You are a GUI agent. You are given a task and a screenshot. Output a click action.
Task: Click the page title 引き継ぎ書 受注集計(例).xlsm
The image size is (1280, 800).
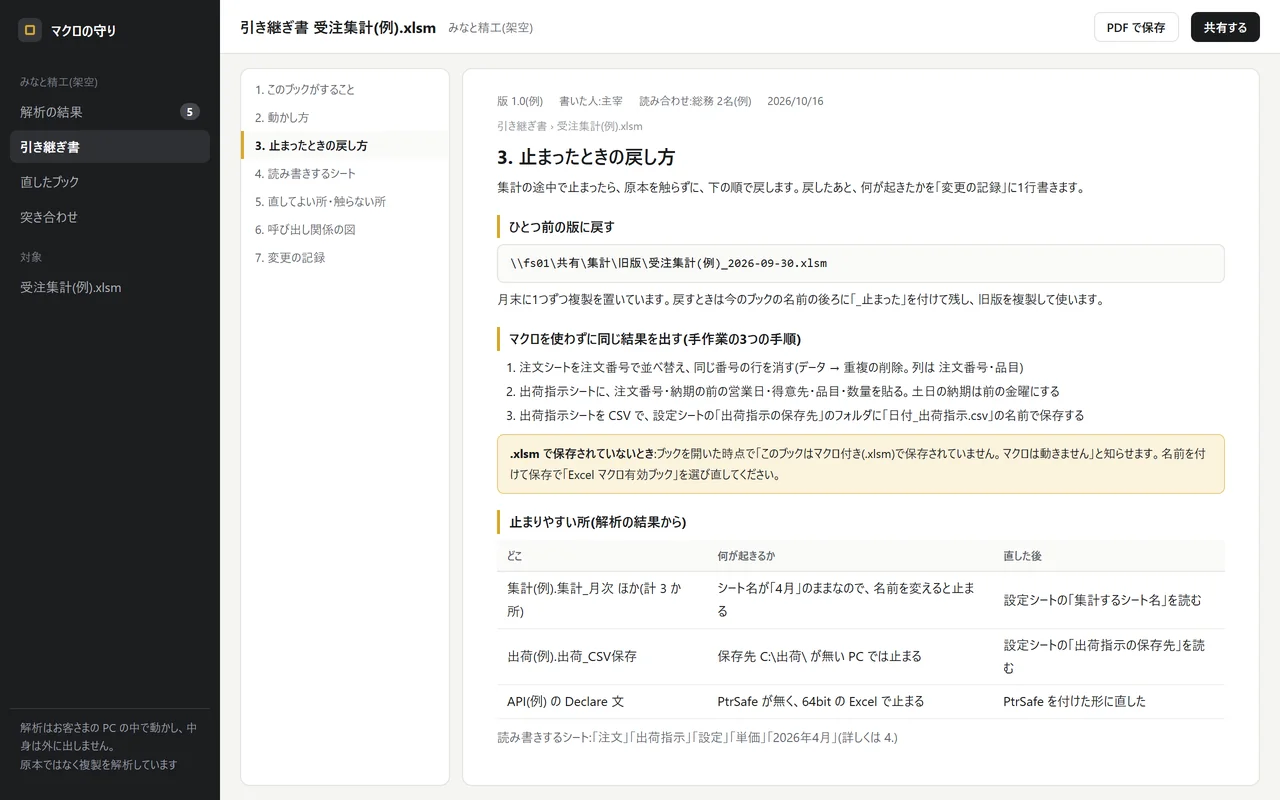[x=338, y=28]
